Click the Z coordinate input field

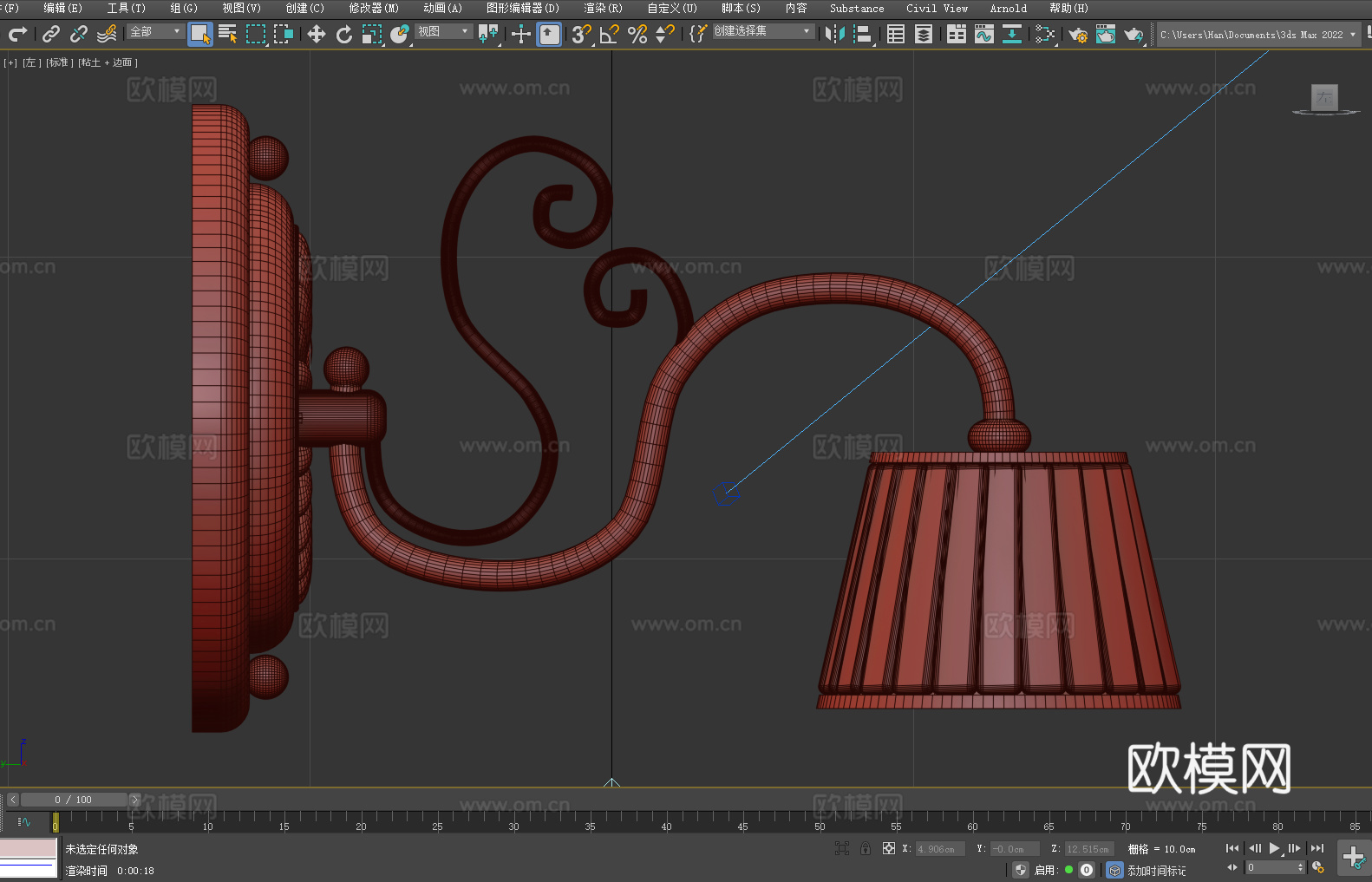(x=1088, y=849)
